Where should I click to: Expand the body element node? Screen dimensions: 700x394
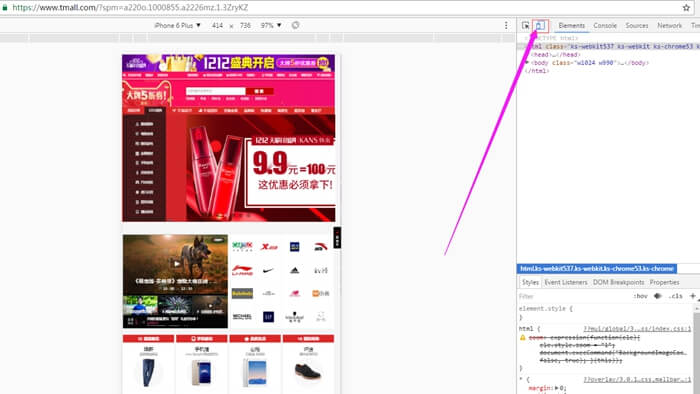tap(527, 63)
